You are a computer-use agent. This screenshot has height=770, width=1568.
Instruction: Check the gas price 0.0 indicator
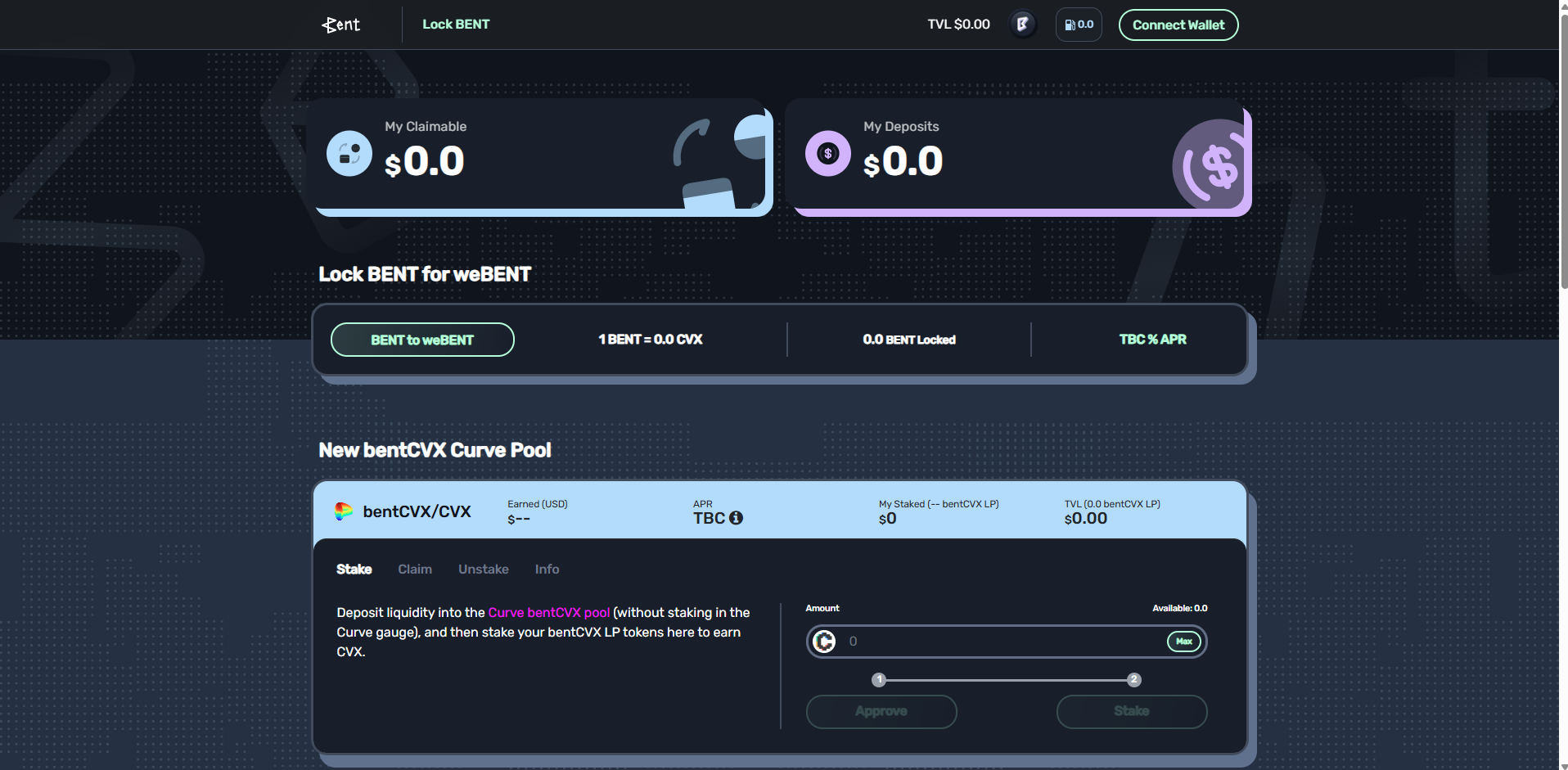tap(1079, 25)
